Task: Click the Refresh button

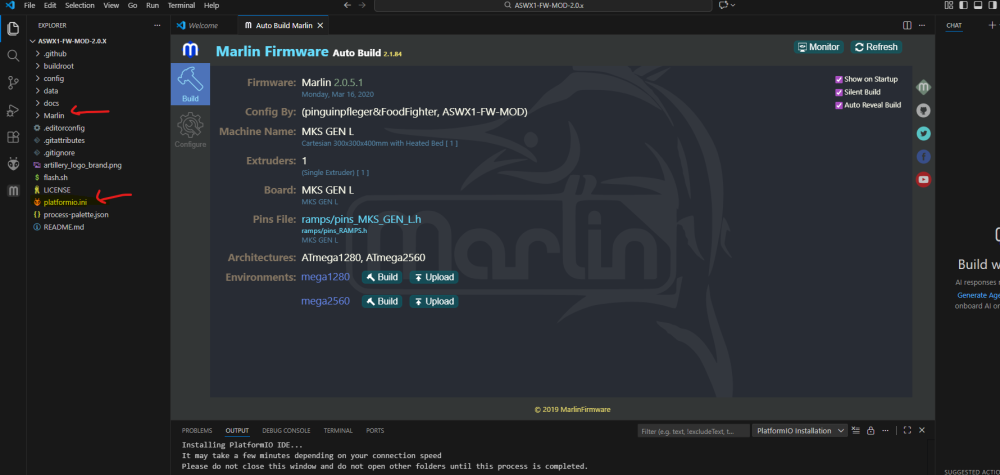Action: click(876, 47)
